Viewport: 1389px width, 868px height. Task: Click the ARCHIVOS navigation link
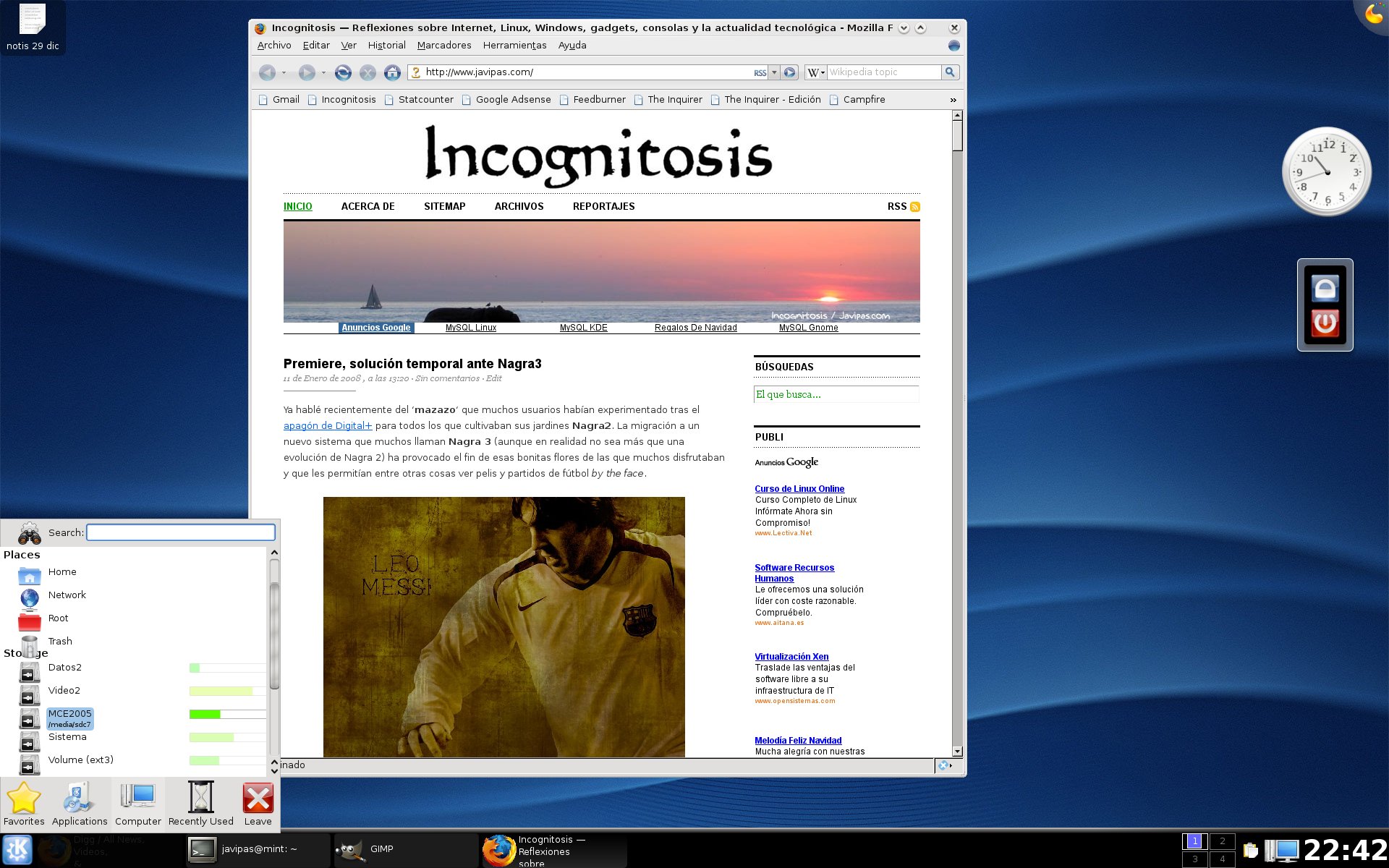pyautogui.click(x=519, y=207)
